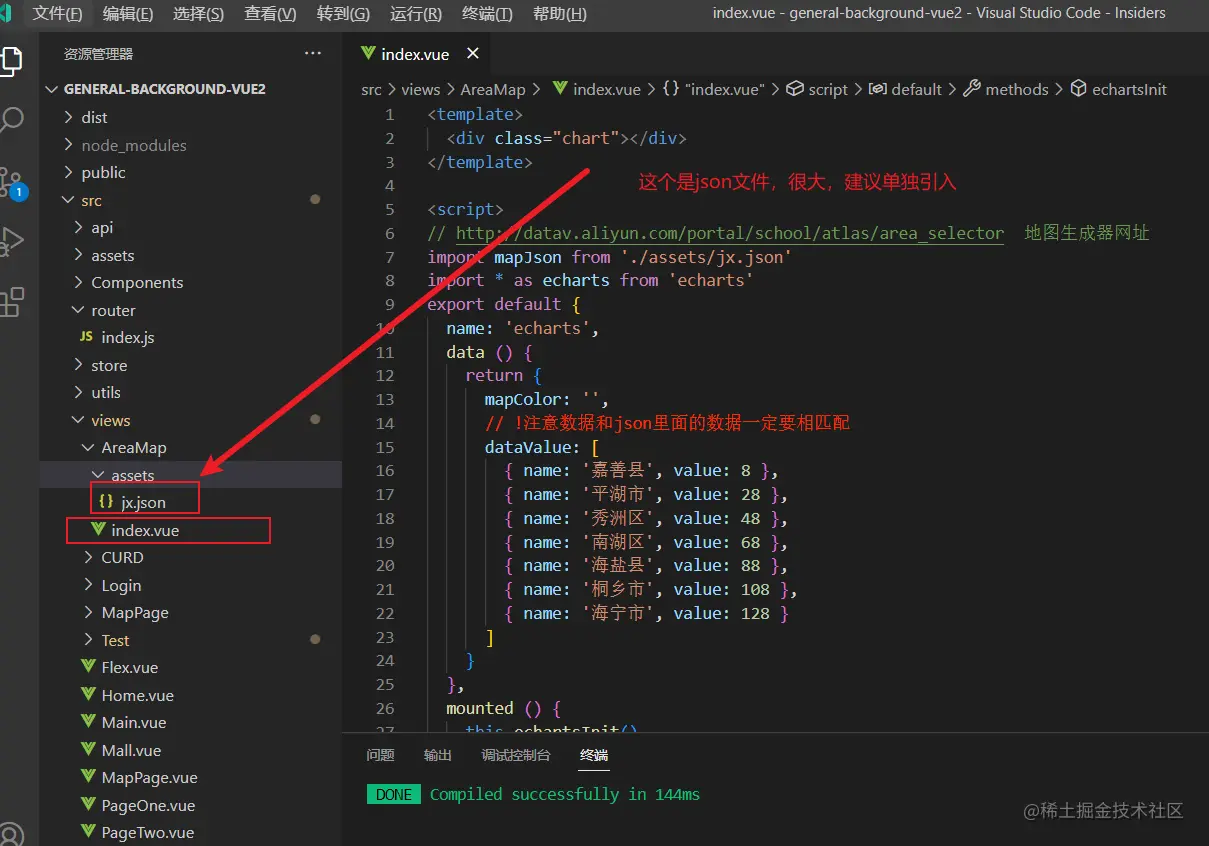The height and width of the screenshot is (846, 1209).
Task: Open the Extensions view
Action: coord(10,301)
